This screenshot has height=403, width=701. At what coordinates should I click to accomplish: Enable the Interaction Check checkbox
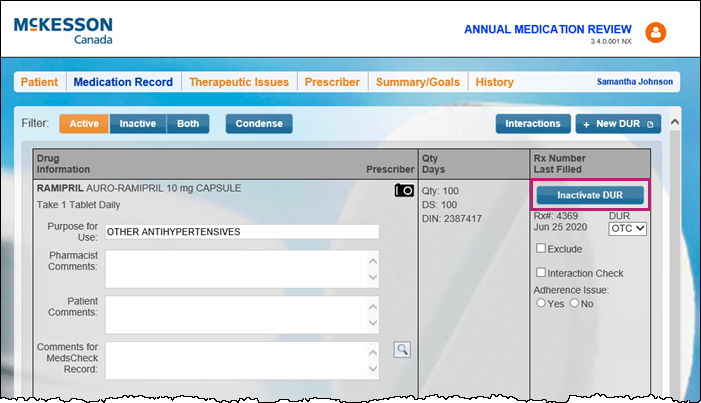[x=541, y=273]
